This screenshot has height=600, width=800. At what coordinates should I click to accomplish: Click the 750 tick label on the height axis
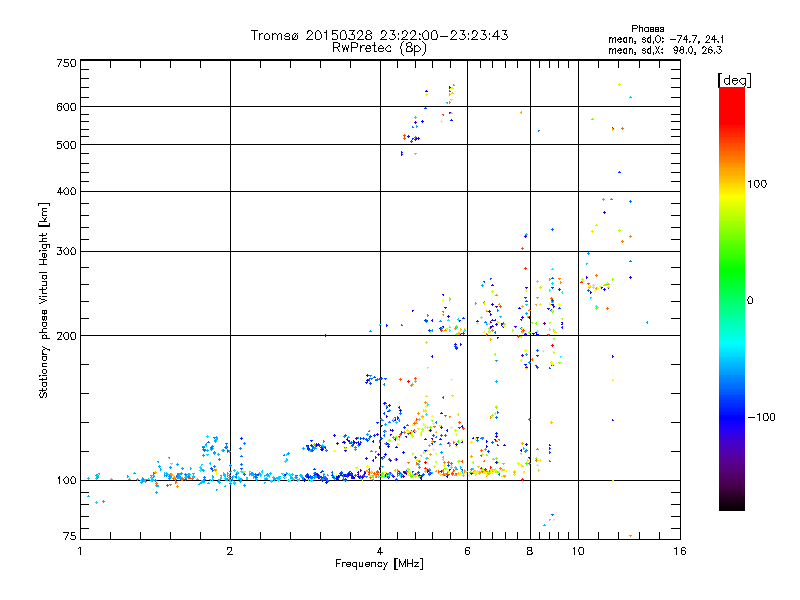tap(66, 63)
